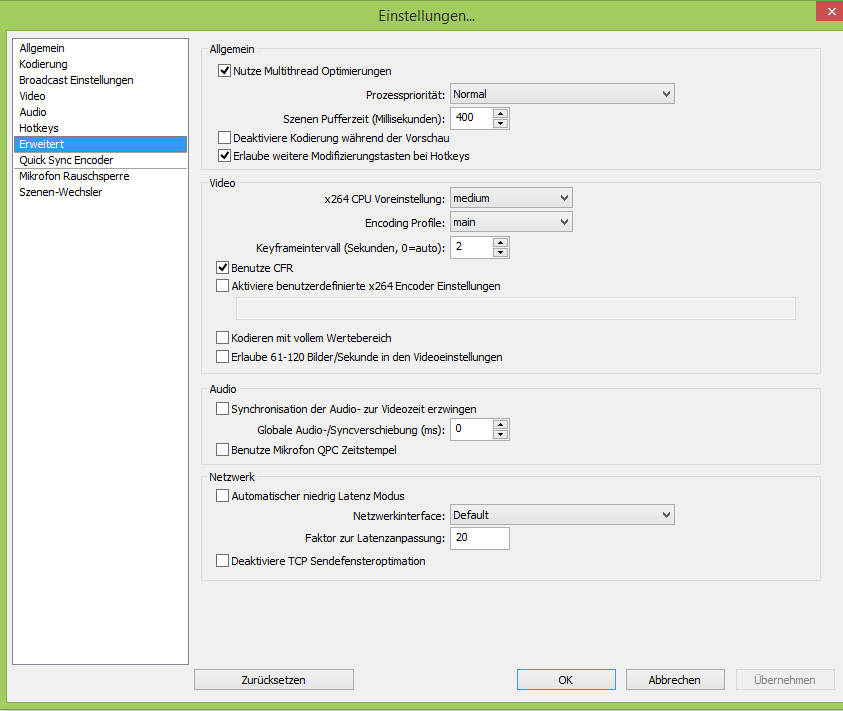Click the Keyframeintervall value field
Viewport: 843px width, 711px height.
point(471,247)
